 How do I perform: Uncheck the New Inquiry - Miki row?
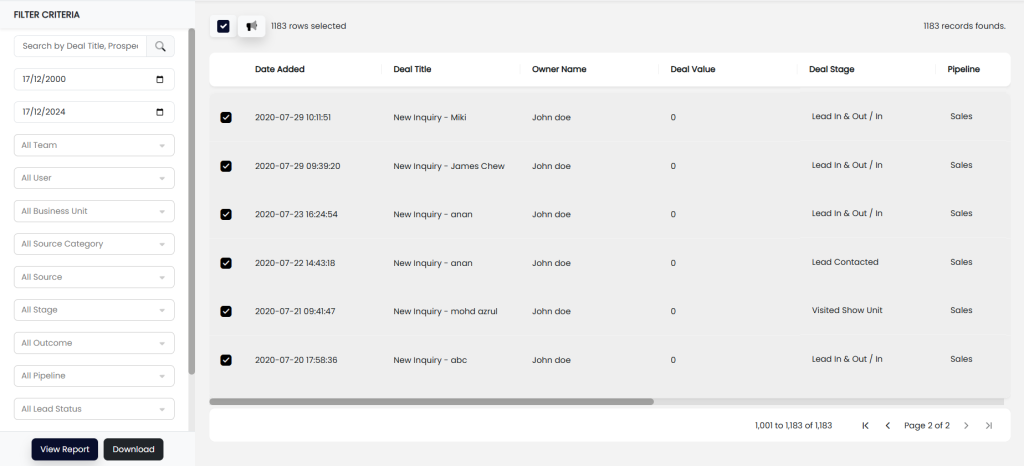(226, 117)
